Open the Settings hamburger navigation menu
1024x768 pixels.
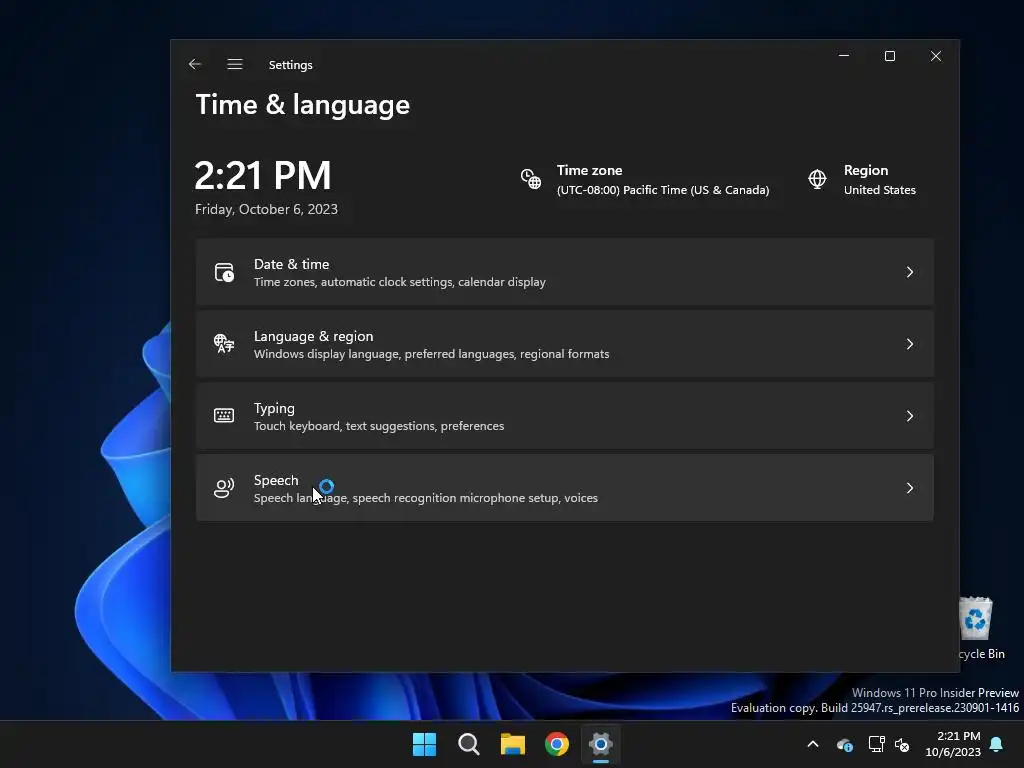tap(234, 64)
